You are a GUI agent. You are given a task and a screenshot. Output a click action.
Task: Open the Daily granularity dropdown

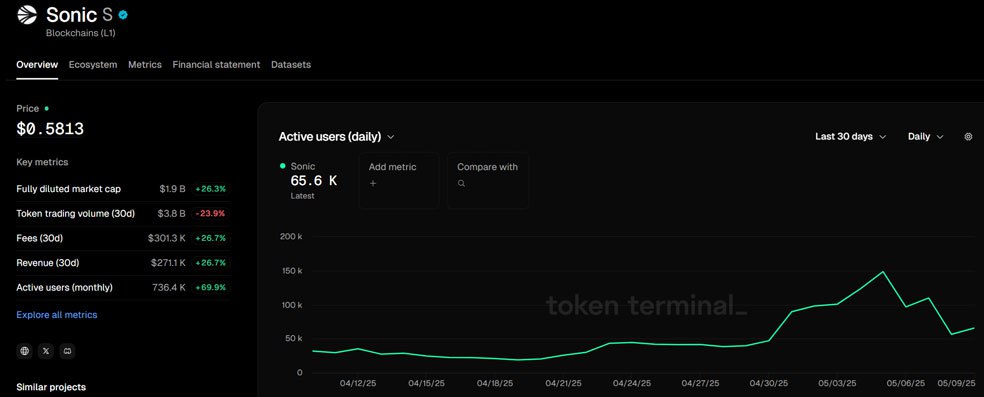click(x=926, y=137)
